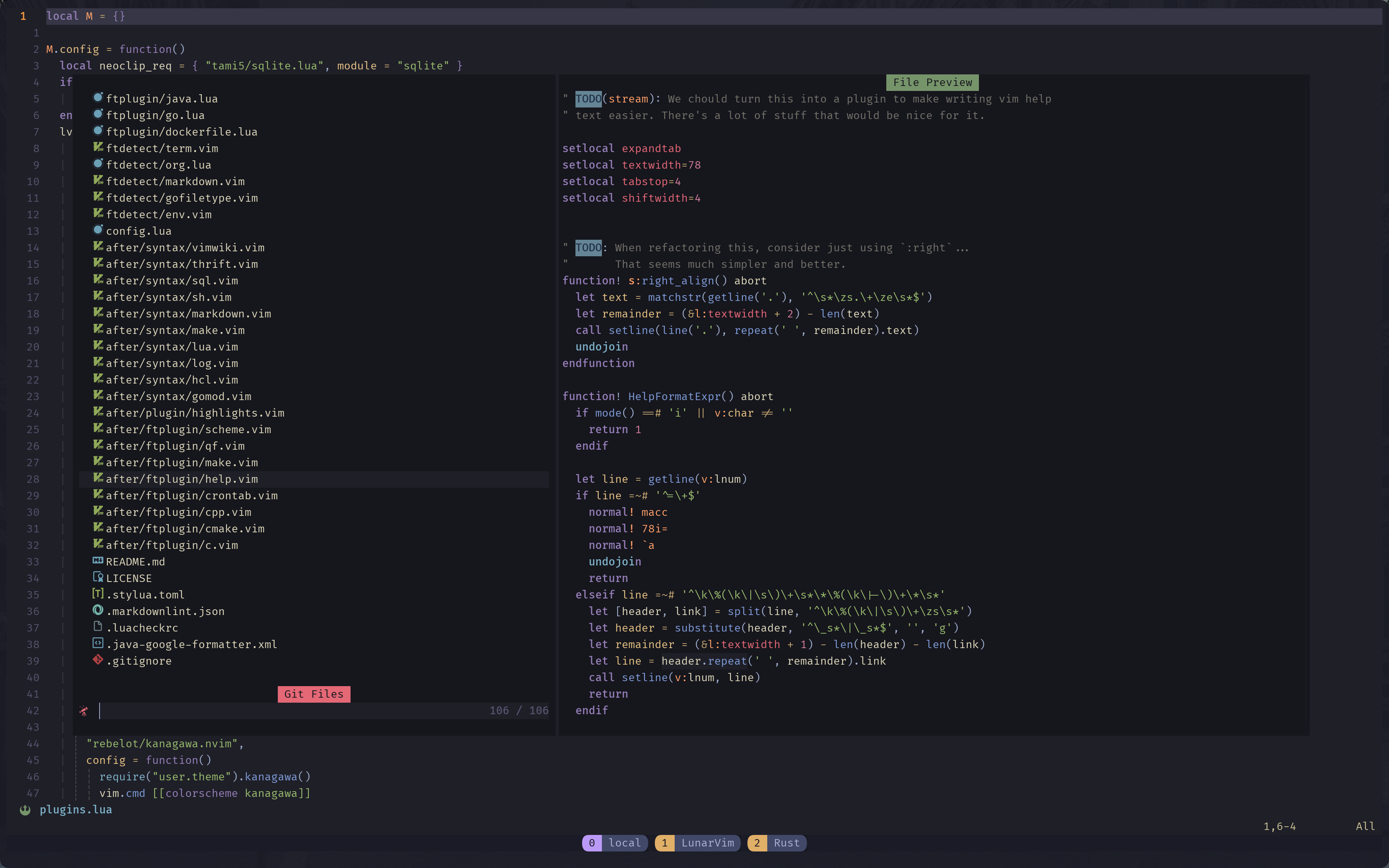Screen dimensions: 1389x868
Task: Click the highlighted TODO(stream) keyword in preview
Action: point(588,99)
